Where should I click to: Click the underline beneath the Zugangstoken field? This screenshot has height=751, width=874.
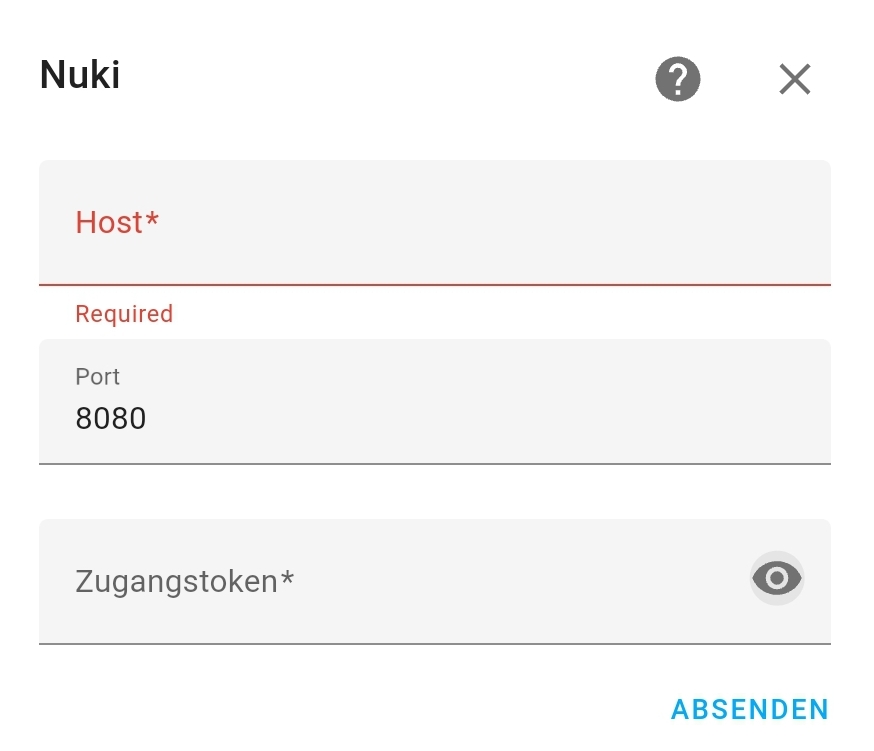coord(434,644)
